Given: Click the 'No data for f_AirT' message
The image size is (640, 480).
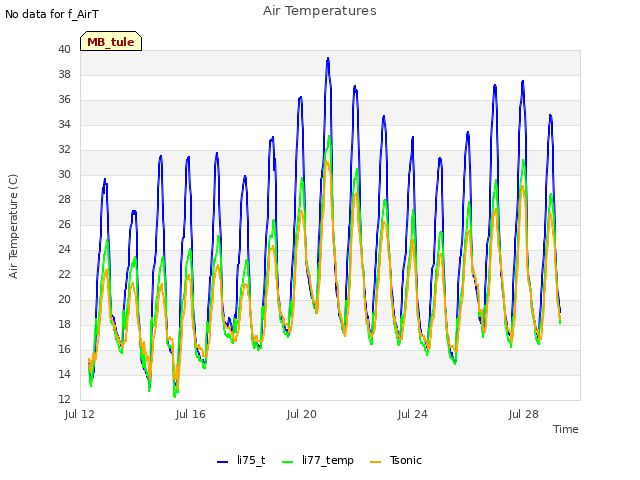Looking at the screenshot, I should coord(52,14).
